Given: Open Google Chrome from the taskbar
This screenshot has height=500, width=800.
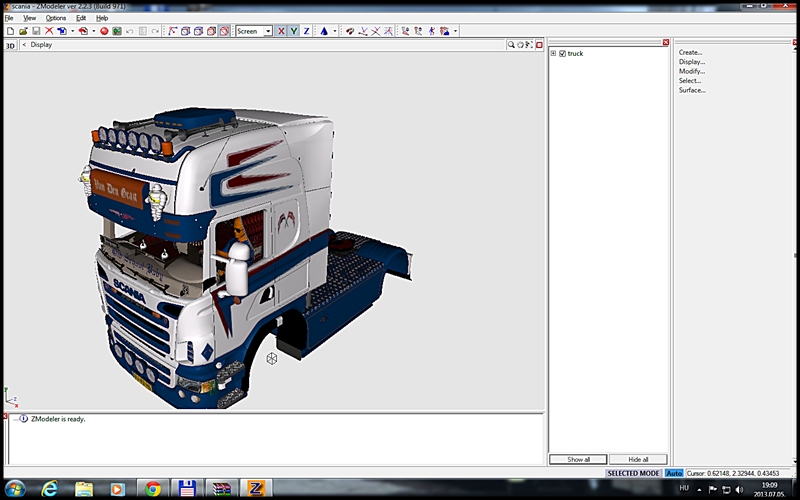Looking at the screenshot, I should tap(153, 489).
